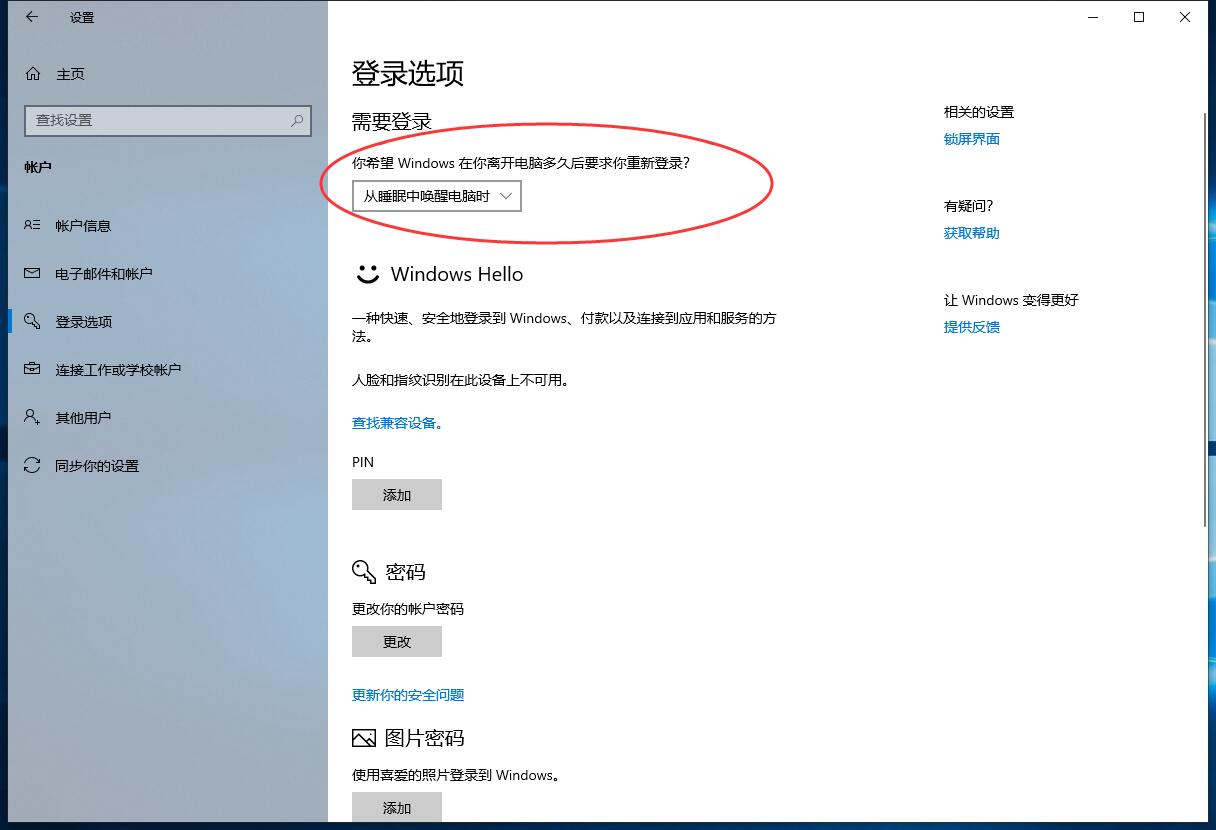Image resolution: width=1216 pixels, height=830 pixels.
Task: Click the search magnifier icon
Action: [x=297, y=120]
